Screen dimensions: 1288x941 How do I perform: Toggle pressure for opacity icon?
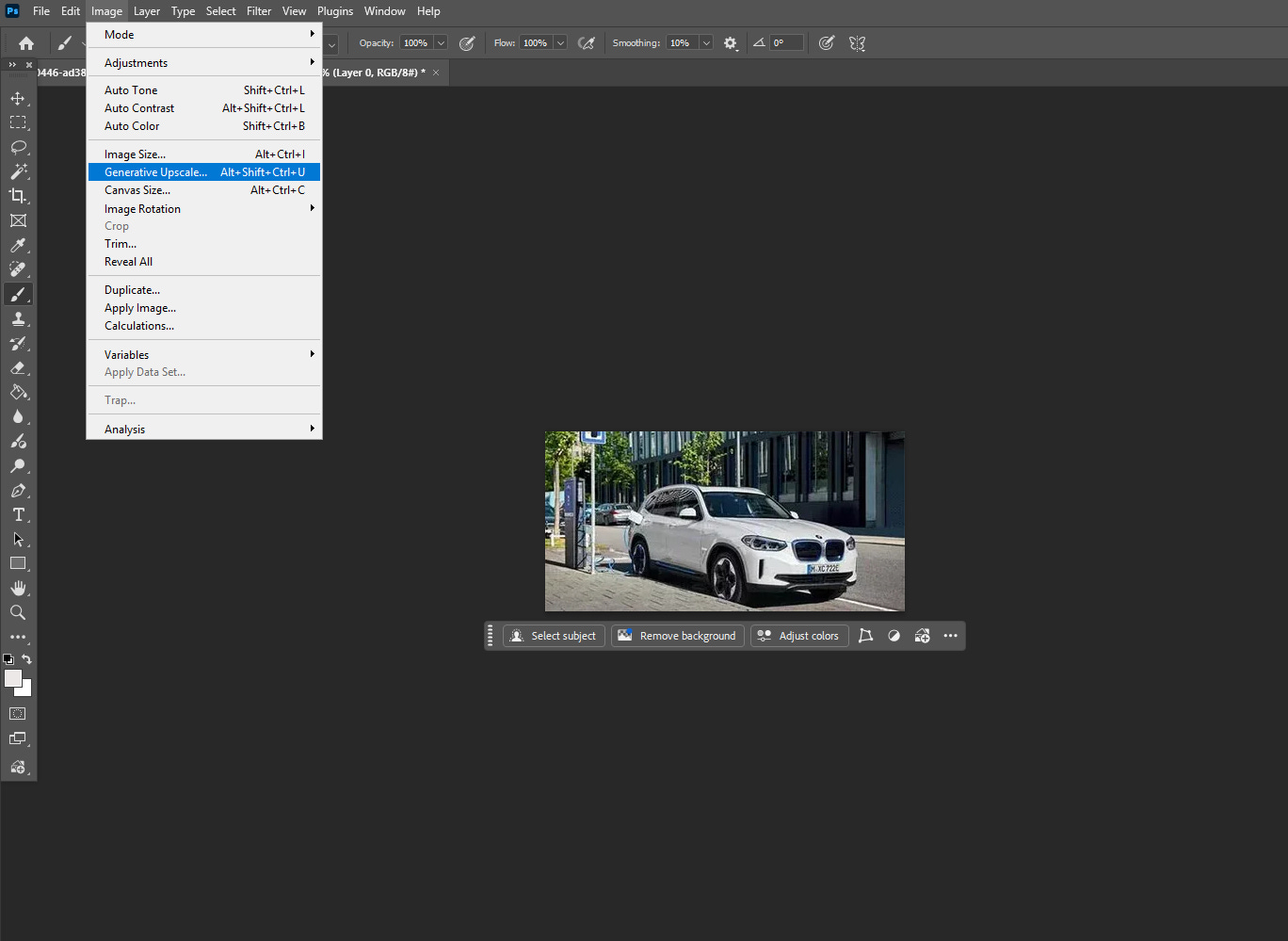467,43
